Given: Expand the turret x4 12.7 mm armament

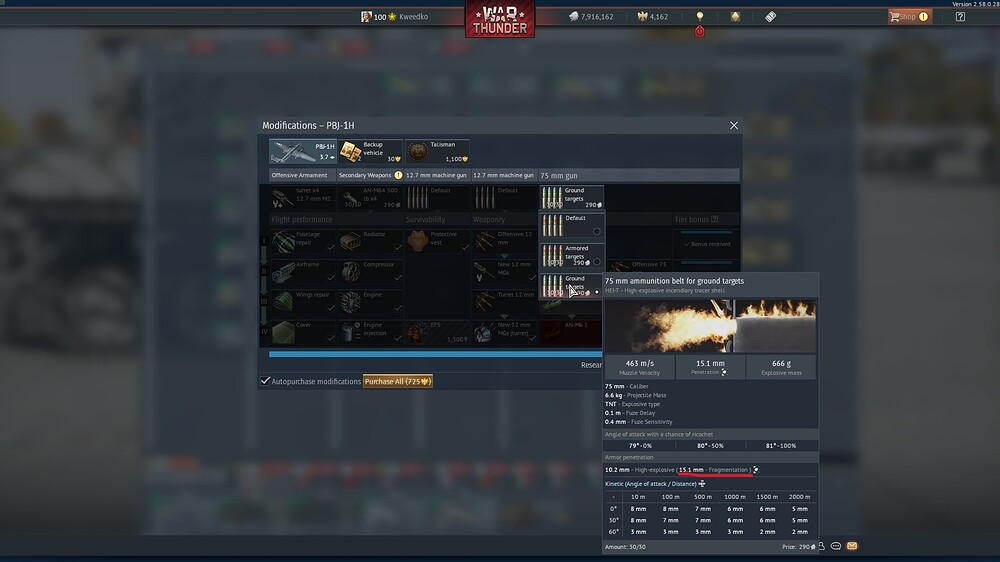Looking at the screenshot, I should coord(302,198).
